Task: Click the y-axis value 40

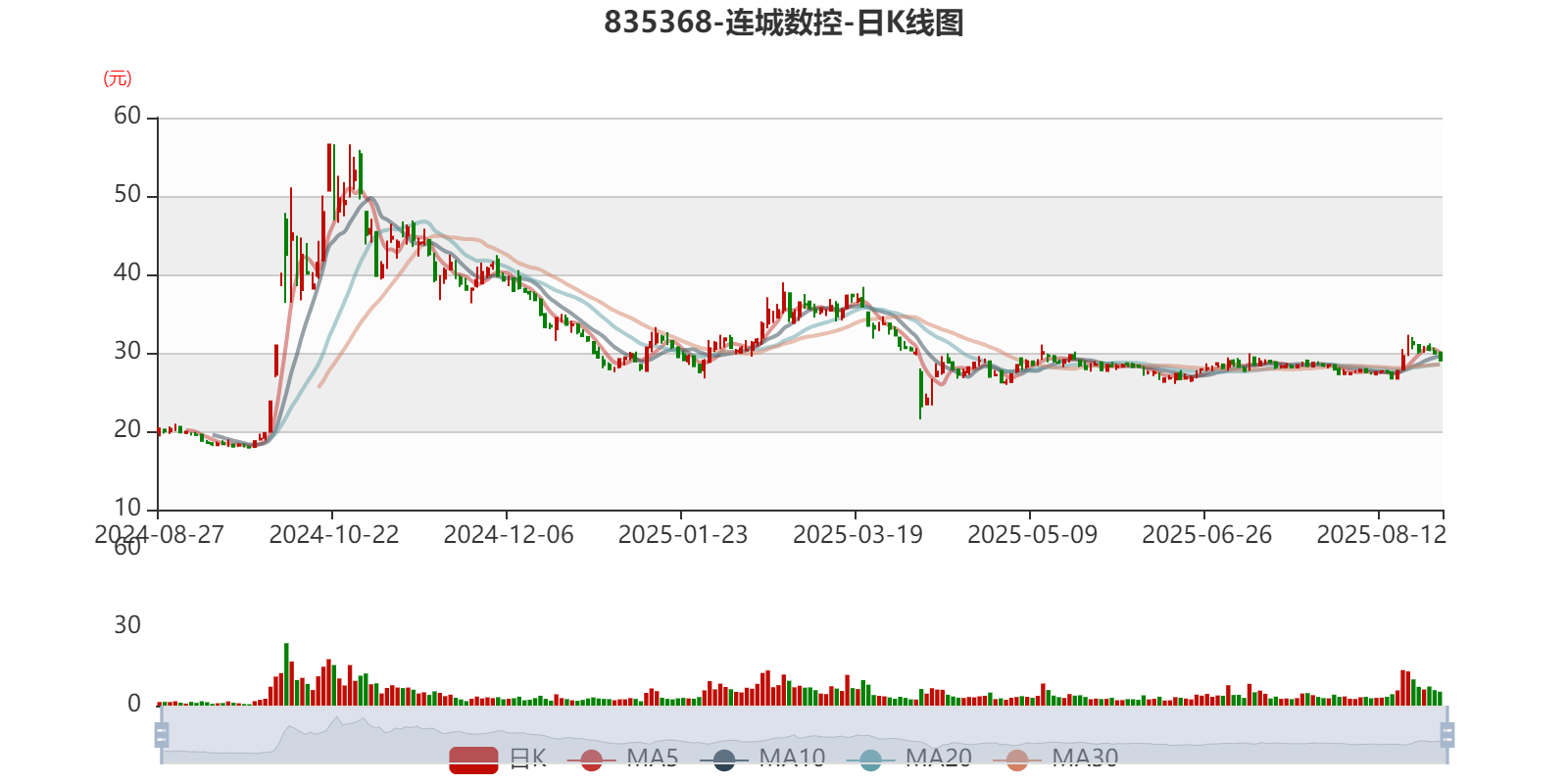Action: tap(127, 273)
